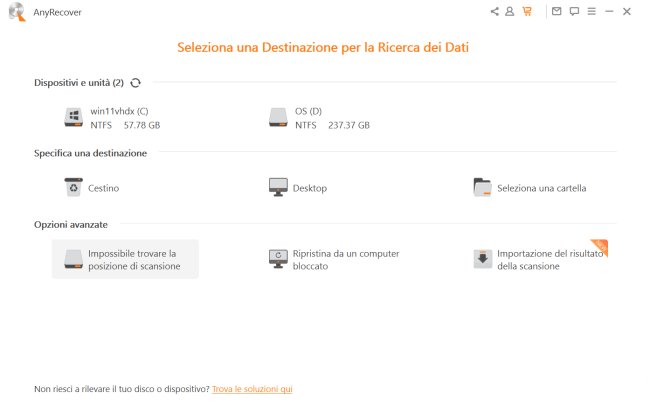Click the import download icon for Importazione
Viewport: 650px width, 407px height.
click(483, 259)
